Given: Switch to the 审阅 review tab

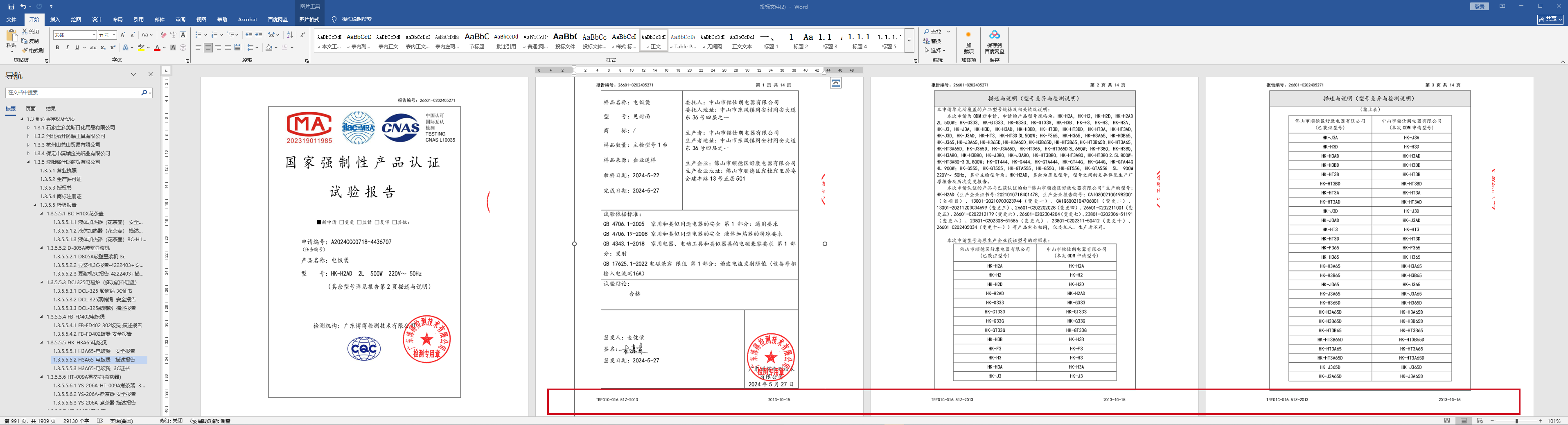Looking at the screenshot, I should click(x=180, y=20).
